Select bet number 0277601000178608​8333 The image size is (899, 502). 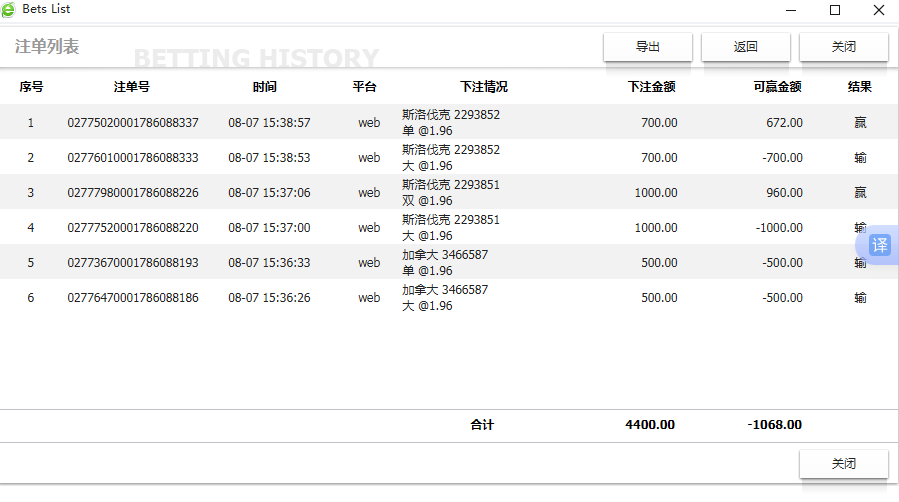133,158
